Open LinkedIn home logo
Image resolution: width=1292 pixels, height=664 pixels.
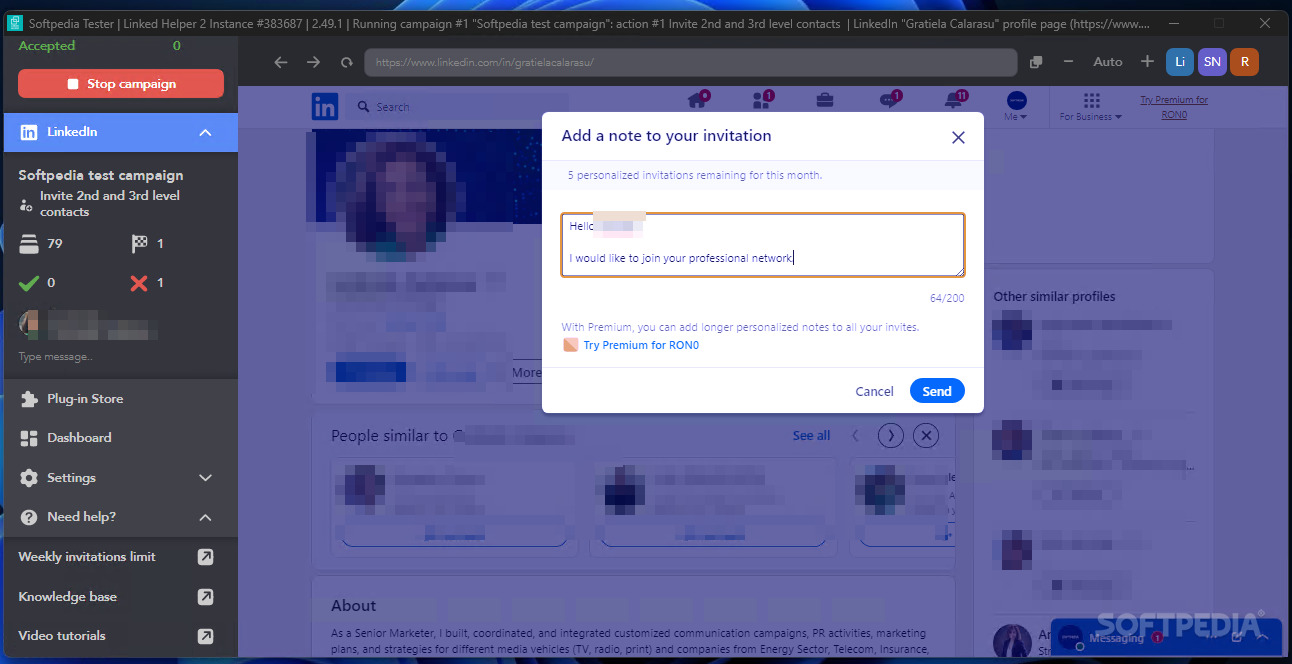(325, 107)
